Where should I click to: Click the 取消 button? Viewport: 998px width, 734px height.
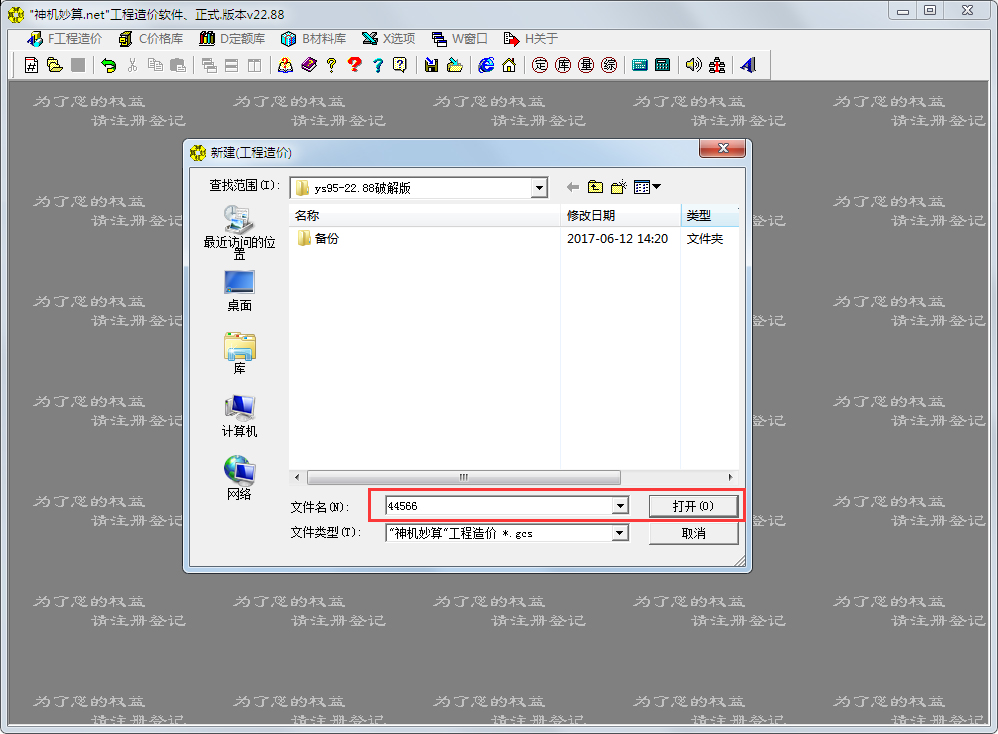pyautogui.click(x=693, y=533)
